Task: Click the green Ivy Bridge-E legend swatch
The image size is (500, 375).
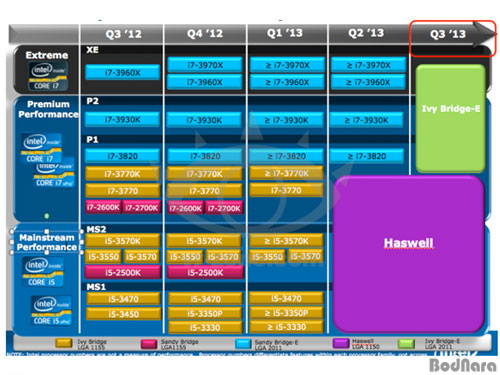Action: coord(406,343)
